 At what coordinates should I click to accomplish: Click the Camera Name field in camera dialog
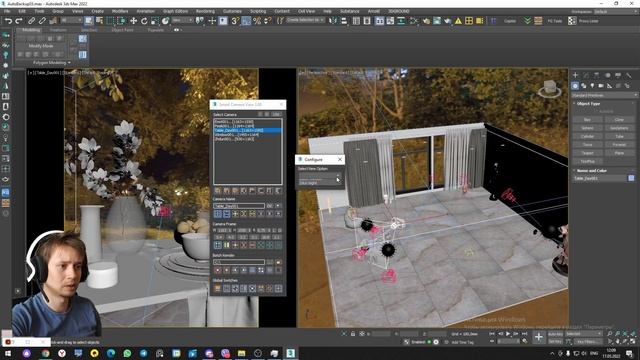point(239,206)
